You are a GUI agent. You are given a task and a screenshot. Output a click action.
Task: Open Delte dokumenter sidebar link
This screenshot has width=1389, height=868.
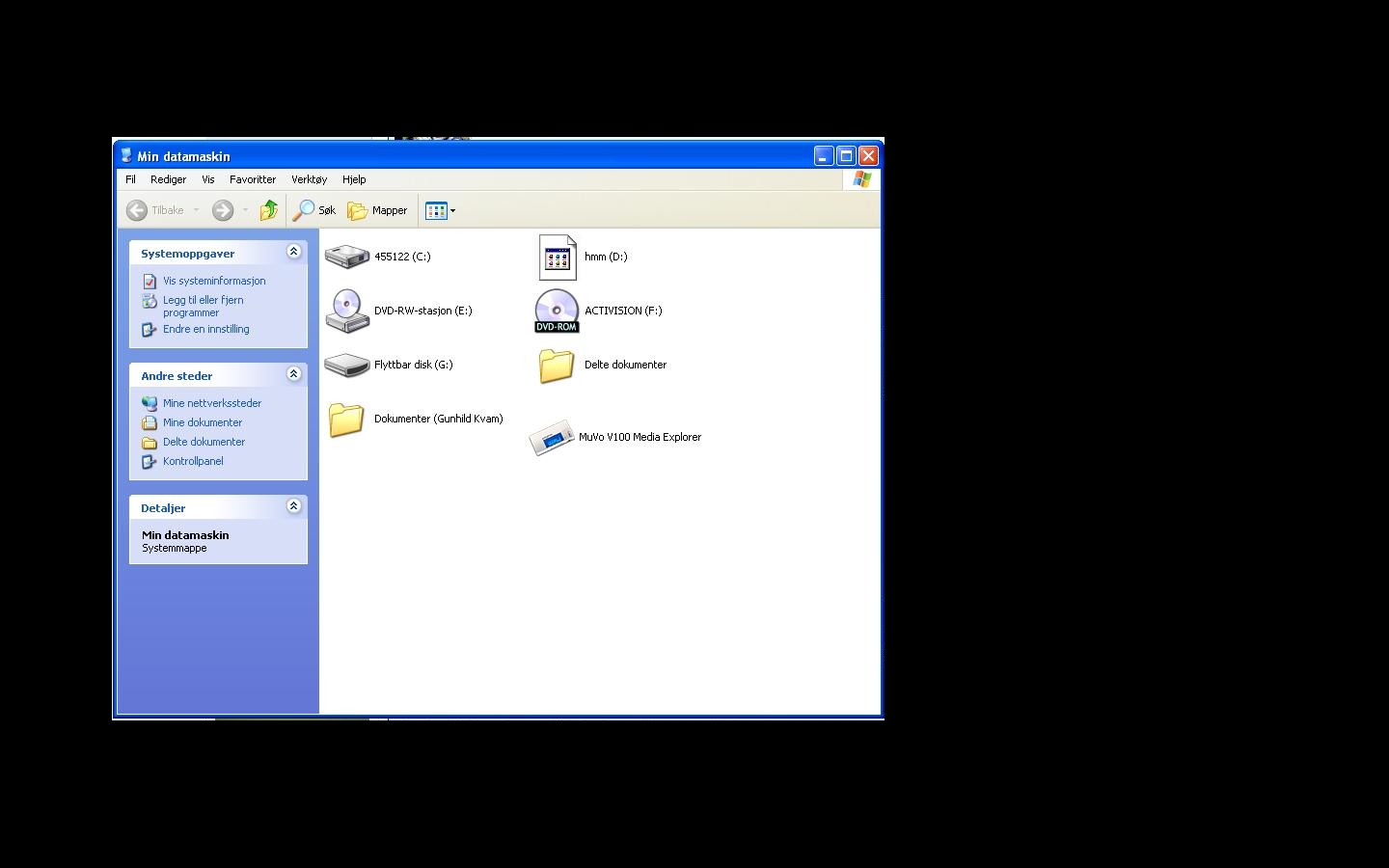[x=204, y=442]
